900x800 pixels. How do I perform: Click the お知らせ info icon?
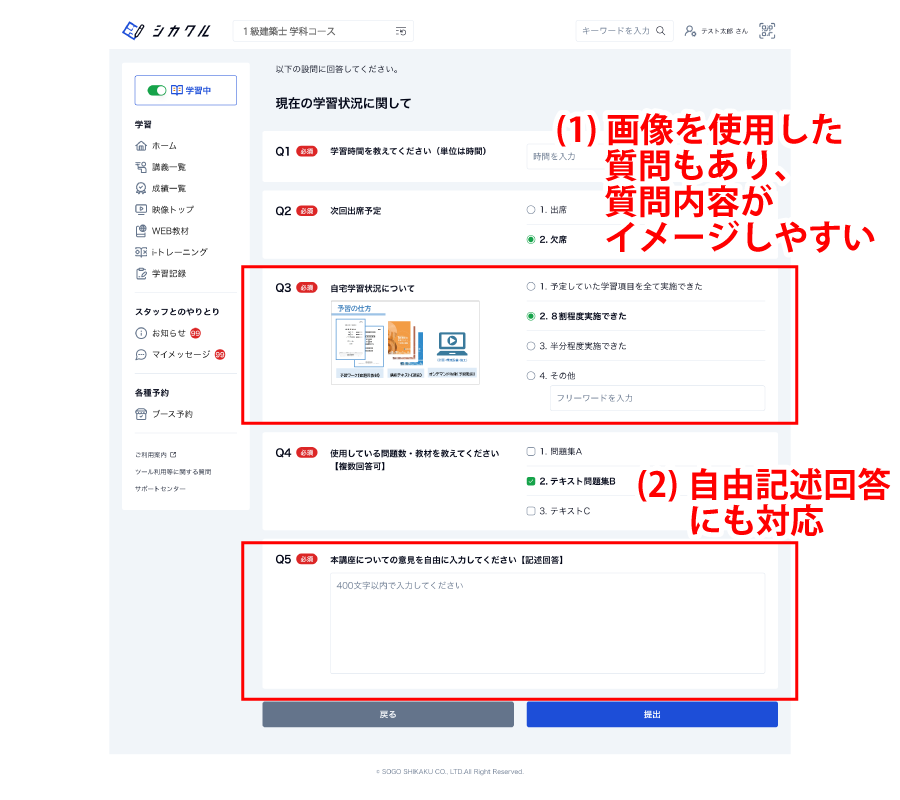141,333
